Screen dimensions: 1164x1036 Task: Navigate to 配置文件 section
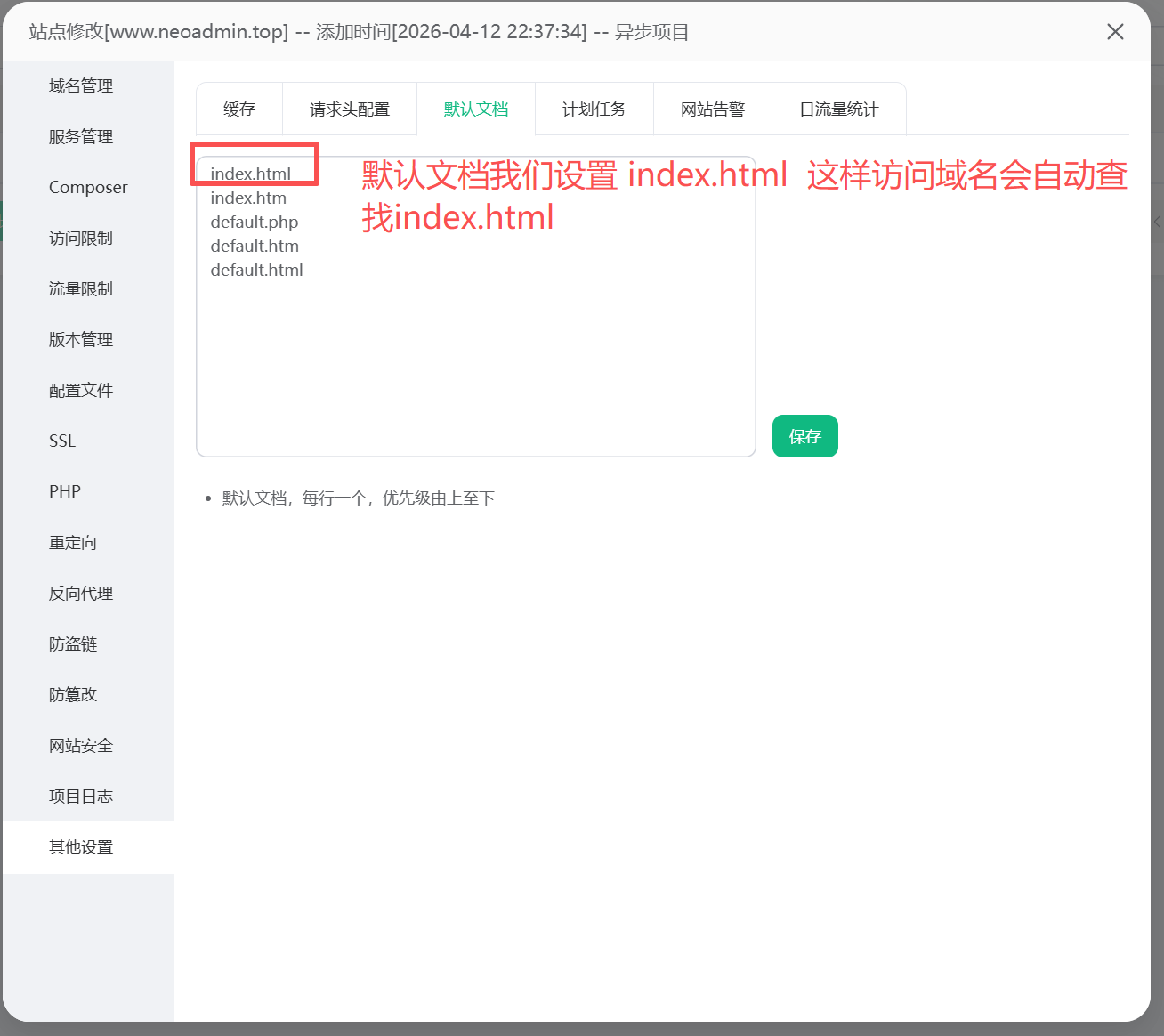[x=81, y=391]
